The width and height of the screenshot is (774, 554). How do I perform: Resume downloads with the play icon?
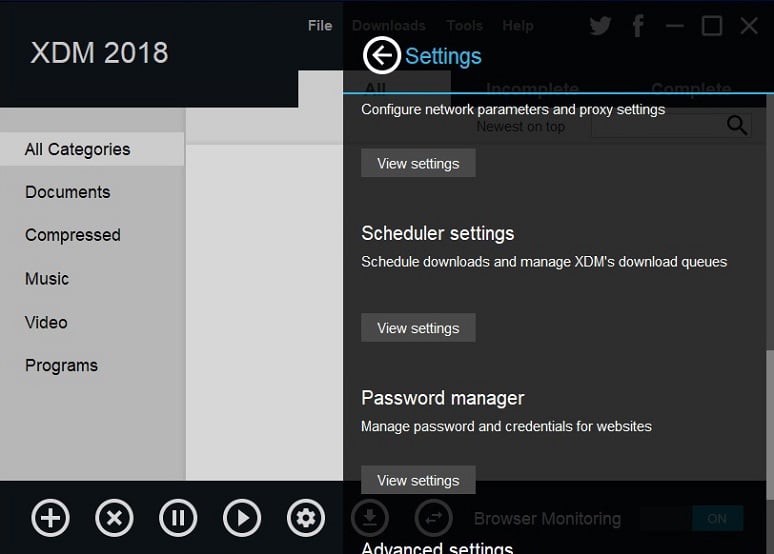click(x=242, y=518)
